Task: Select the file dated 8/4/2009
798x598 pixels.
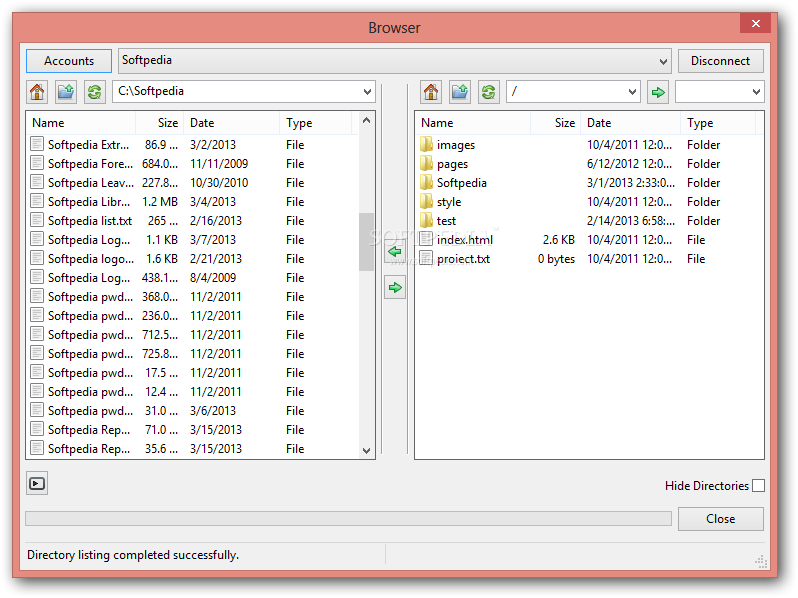Action: 193,278
